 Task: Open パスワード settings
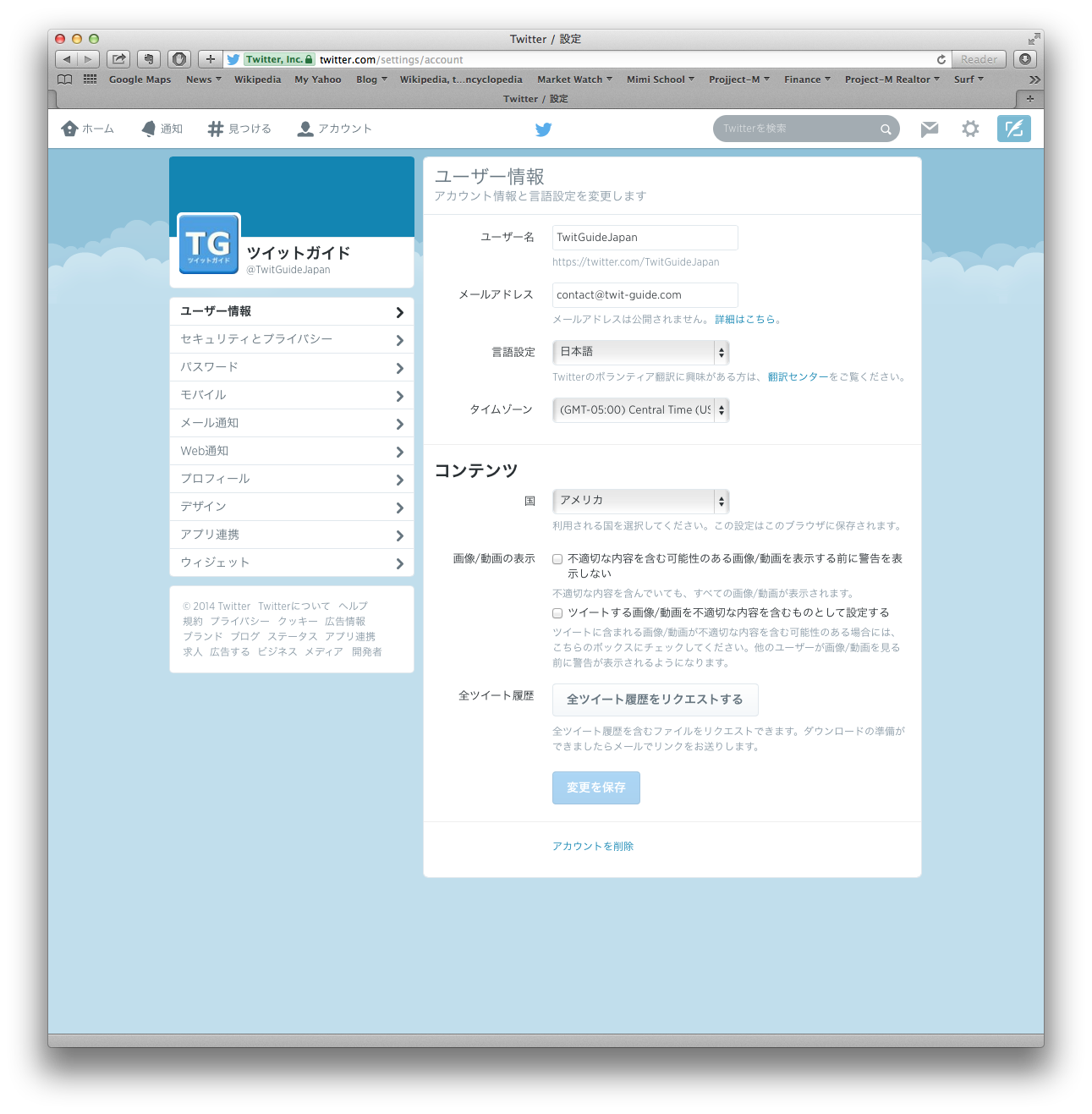tap(292, 367)
